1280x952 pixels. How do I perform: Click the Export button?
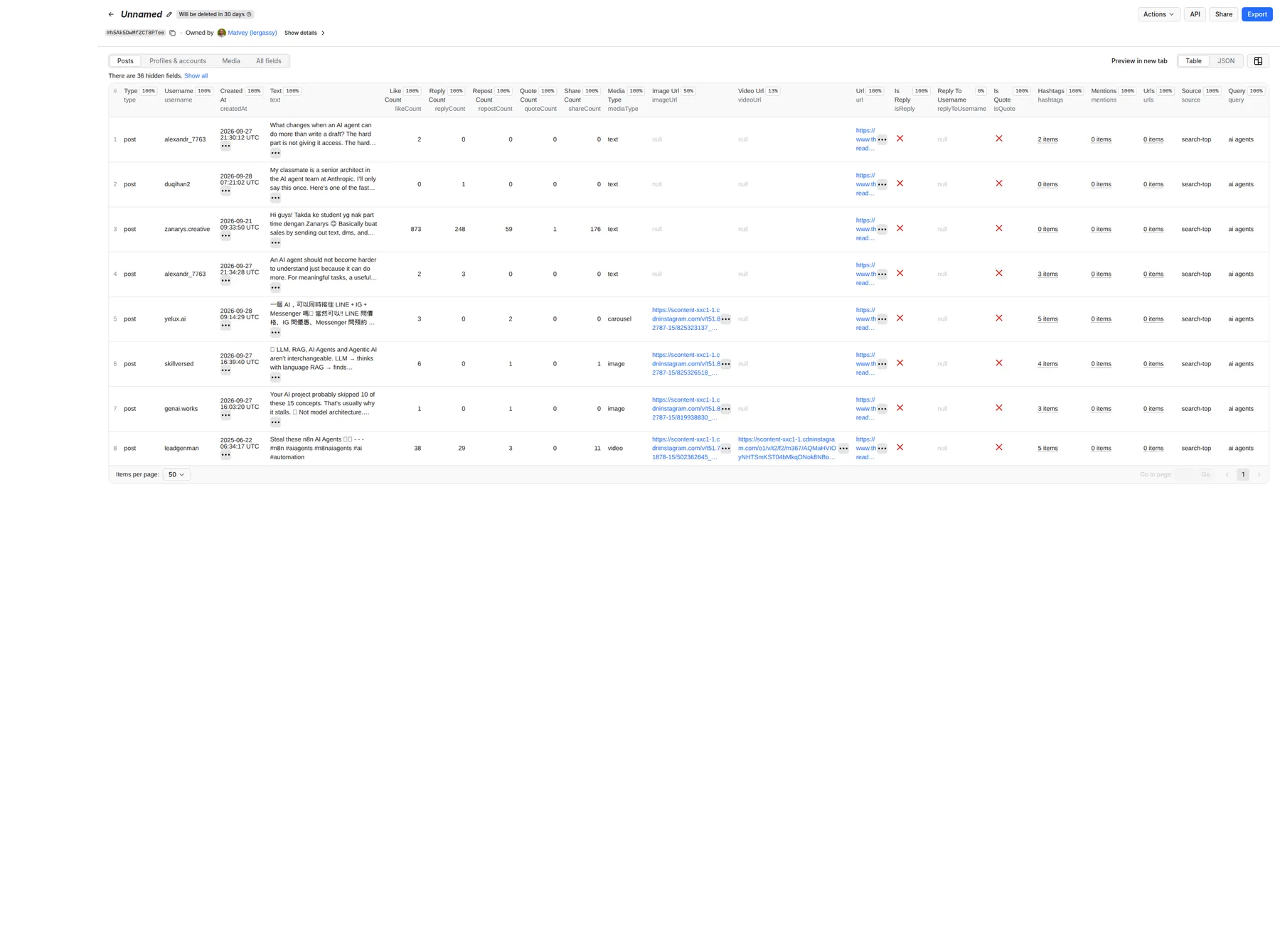(x=1257, y=14)
